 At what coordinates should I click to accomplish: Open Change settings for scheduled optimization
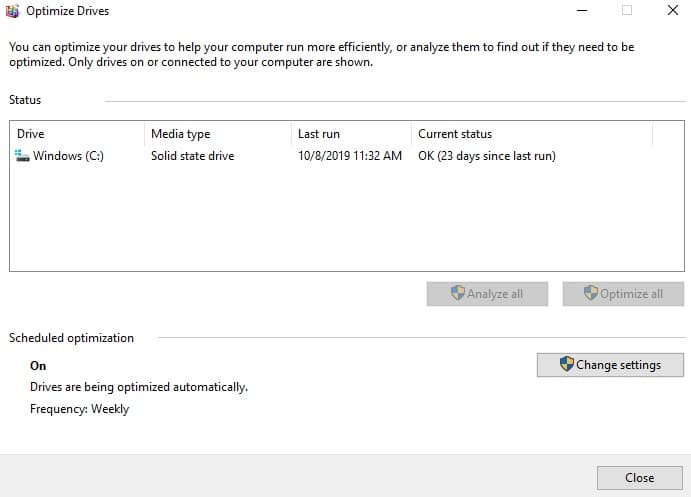610,365
